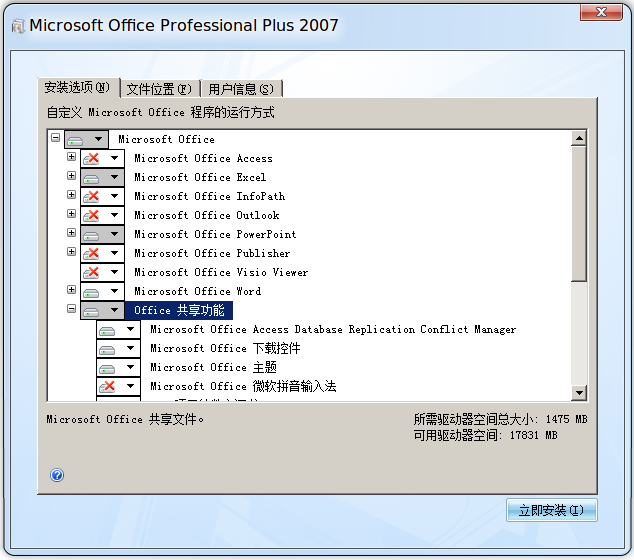Open install-state dropdown for Microsoft Office Word

tap(103, 292)
